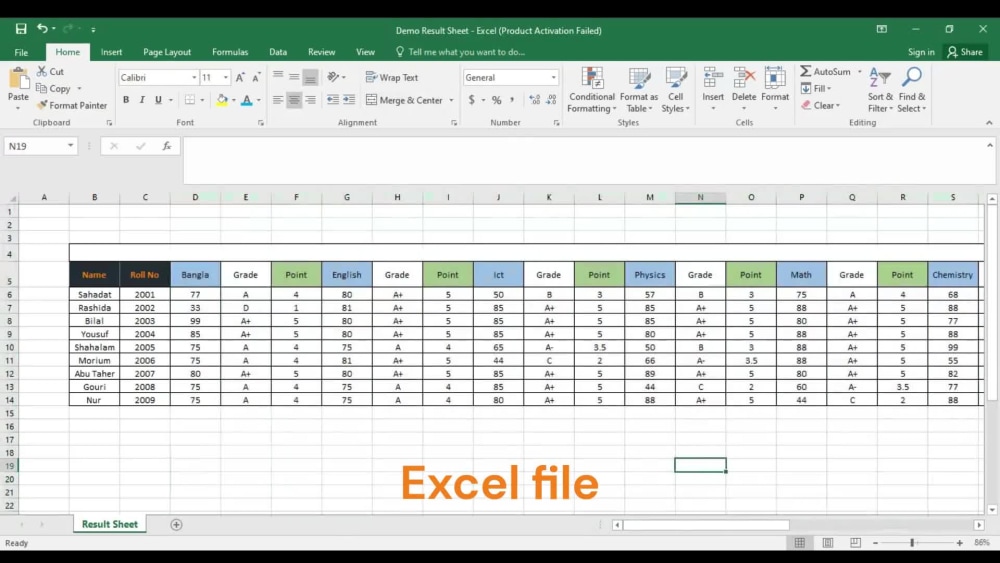
Task: Expand the Name Box dropdown arrow
Action: click(70, 146)
